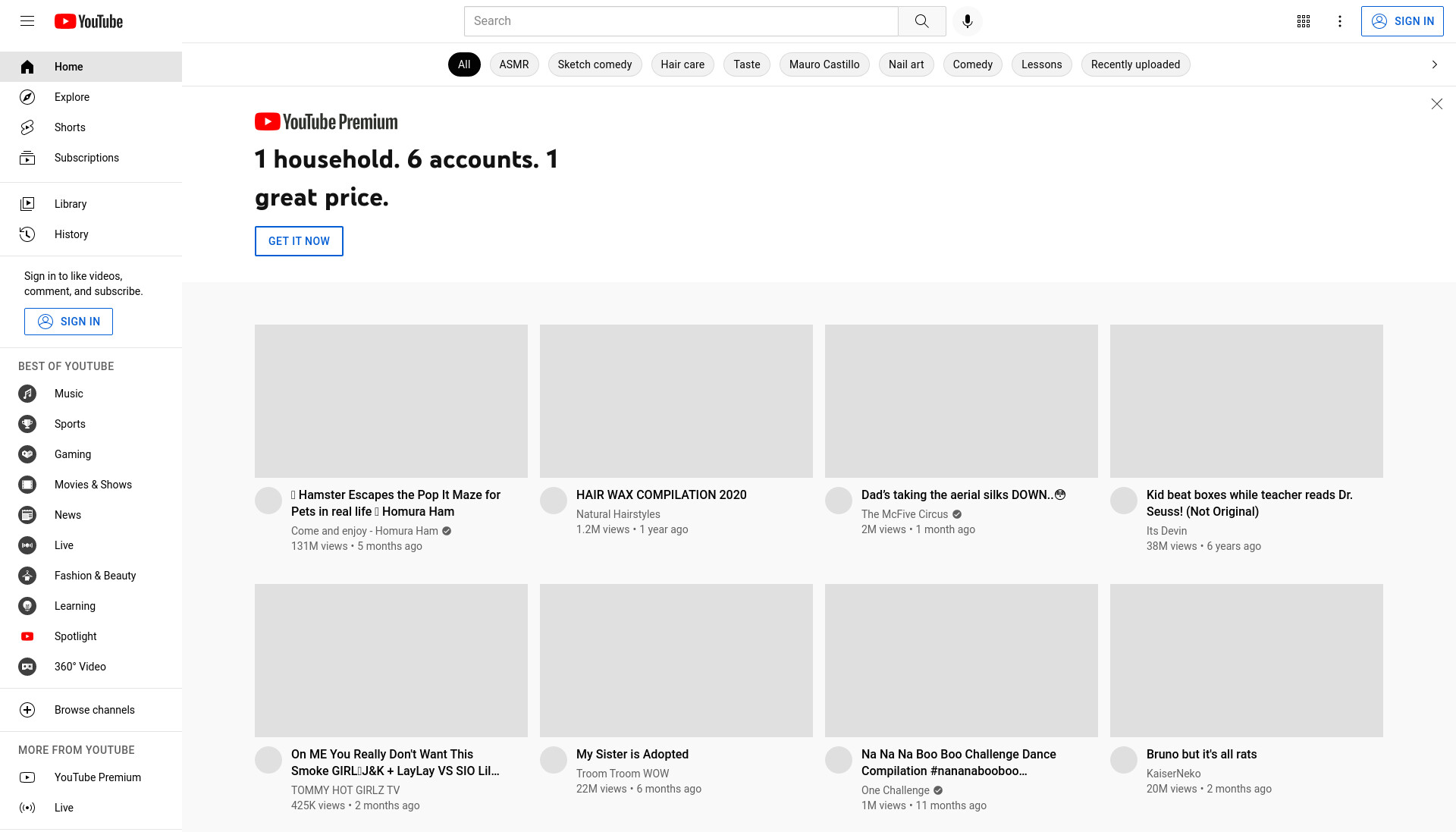Image resolution: width=1456 pixels, height=832 pixels.
Task: Open the Spotlight channel icon
Action: pos(27,636)
